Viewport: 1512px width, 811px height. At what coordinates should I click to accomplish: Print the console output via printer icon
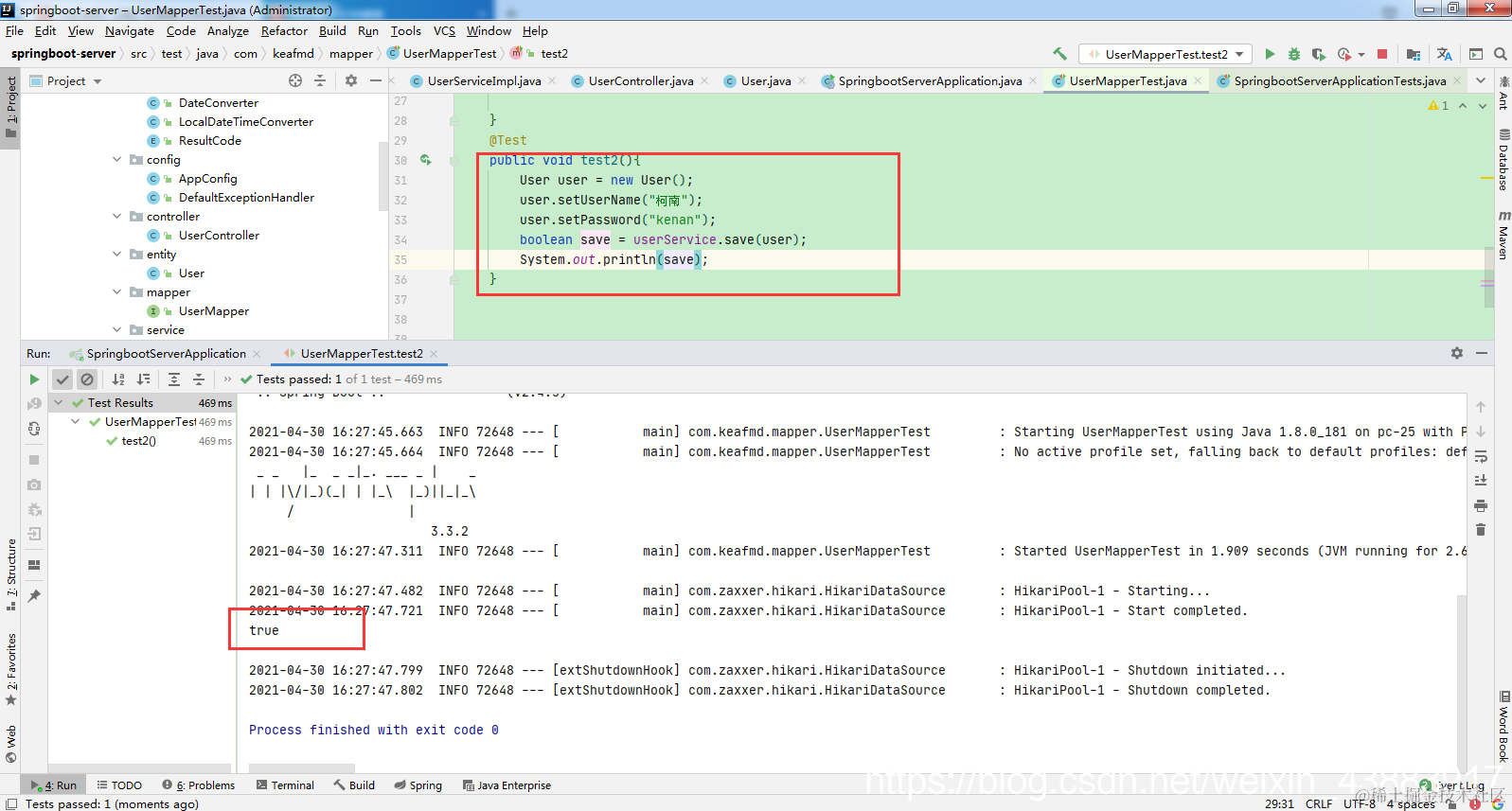[1481, 505]
